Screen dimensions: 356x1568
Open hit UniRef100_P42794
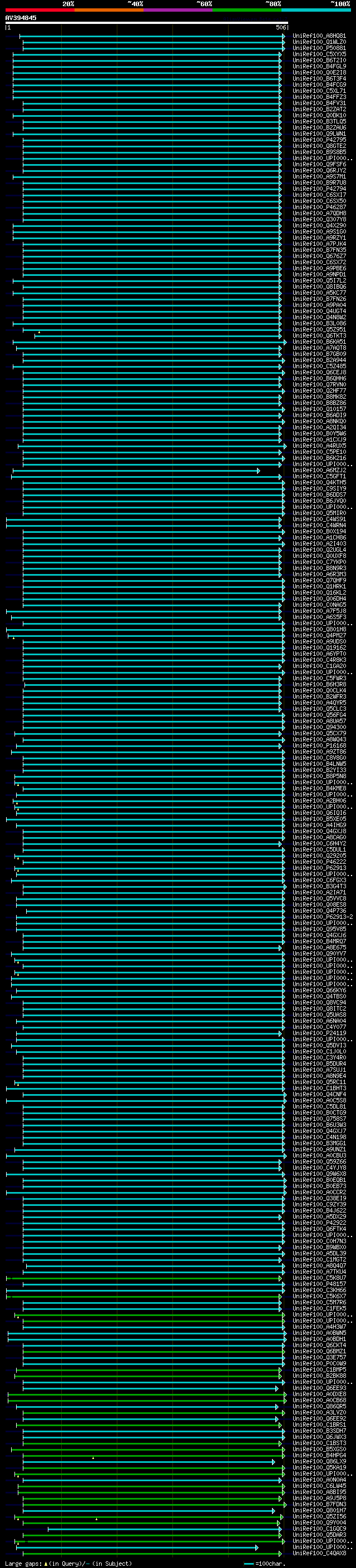pos(319,189)
